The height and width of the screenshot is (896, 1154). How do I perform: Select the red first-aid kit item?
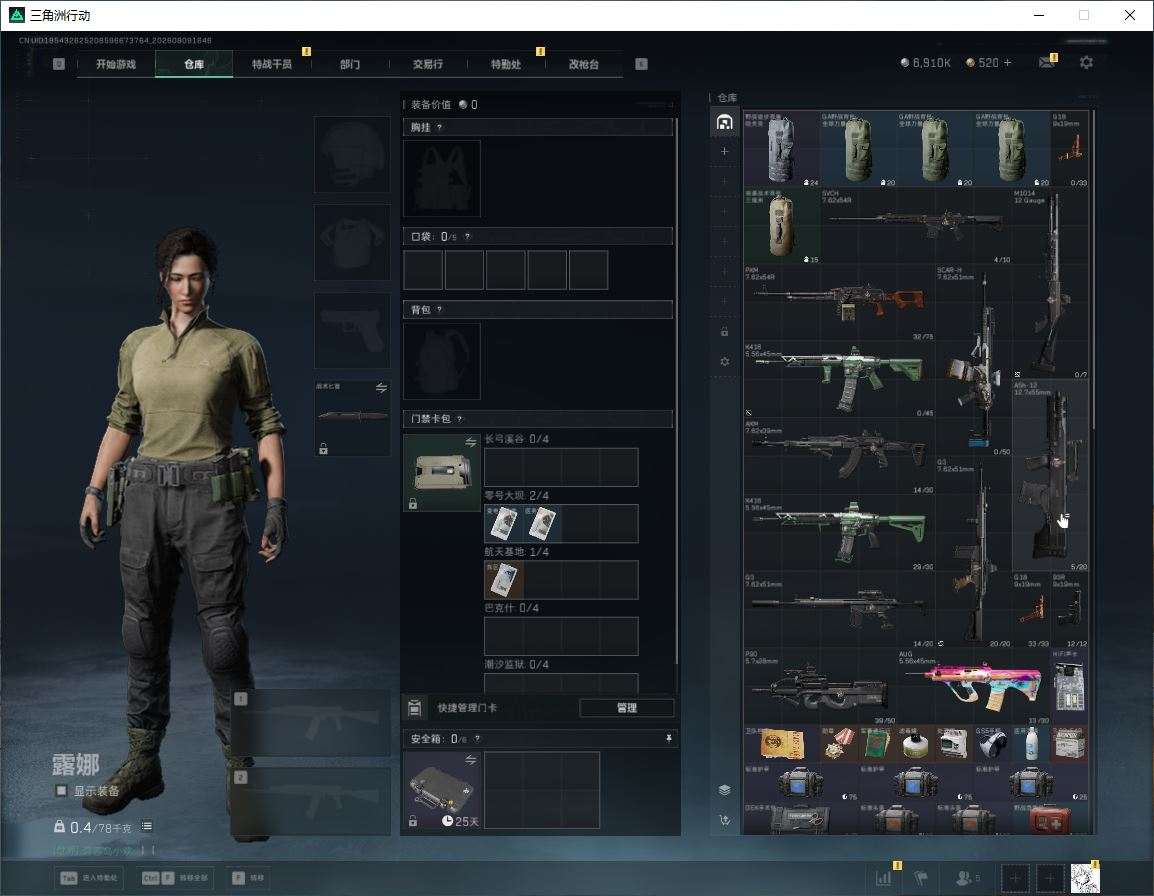1049,819
